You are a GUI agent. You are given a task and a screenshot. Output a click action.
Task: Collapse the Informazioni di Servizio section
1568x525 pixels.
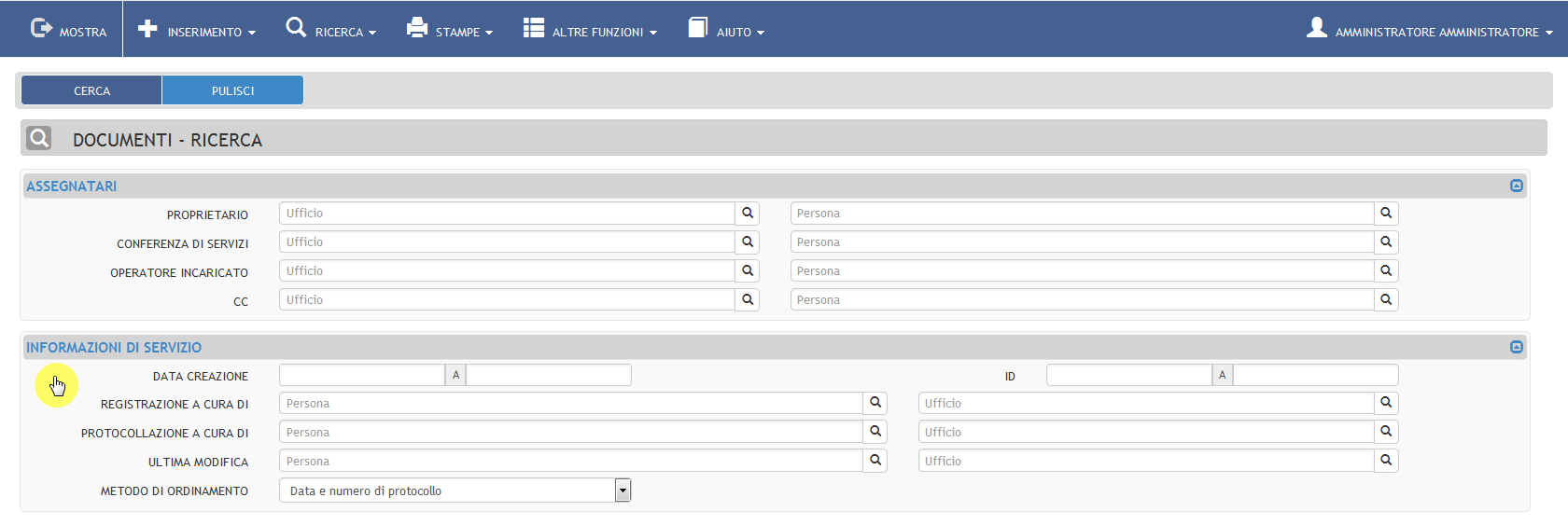tap(1516, 347)
